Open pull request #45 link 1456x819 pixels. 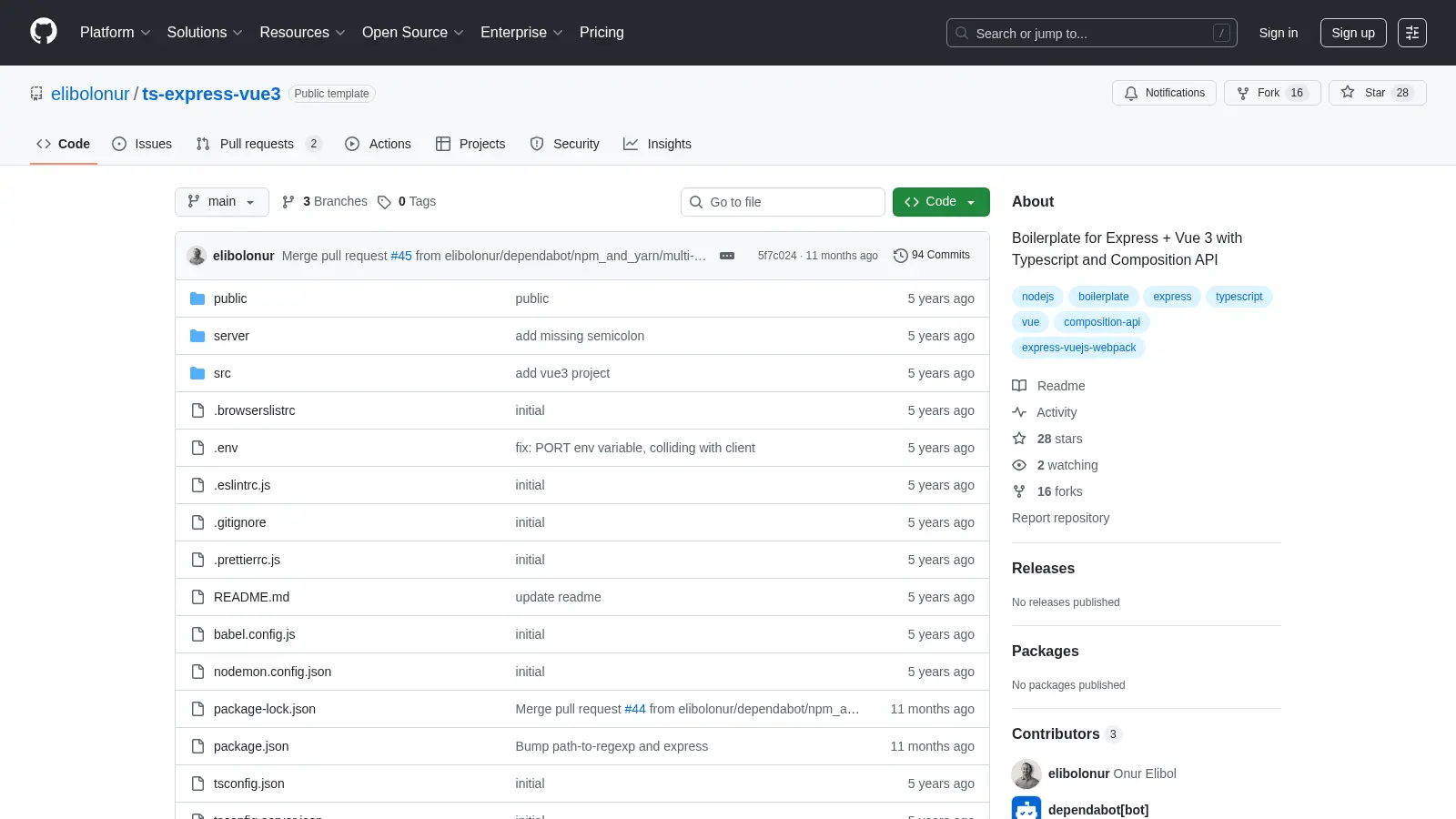[401, 256]
